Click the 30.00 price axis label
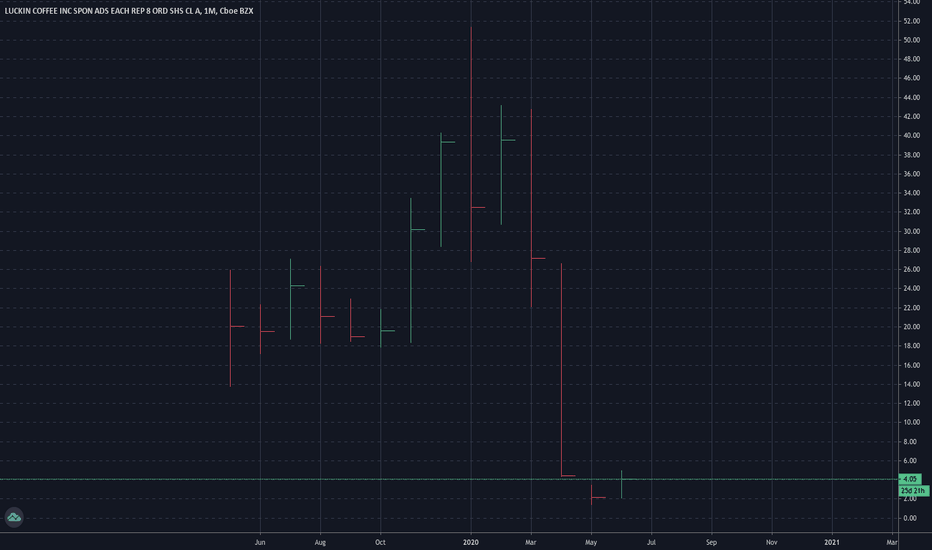The image size is (932, 550). [x=911, y=231]
